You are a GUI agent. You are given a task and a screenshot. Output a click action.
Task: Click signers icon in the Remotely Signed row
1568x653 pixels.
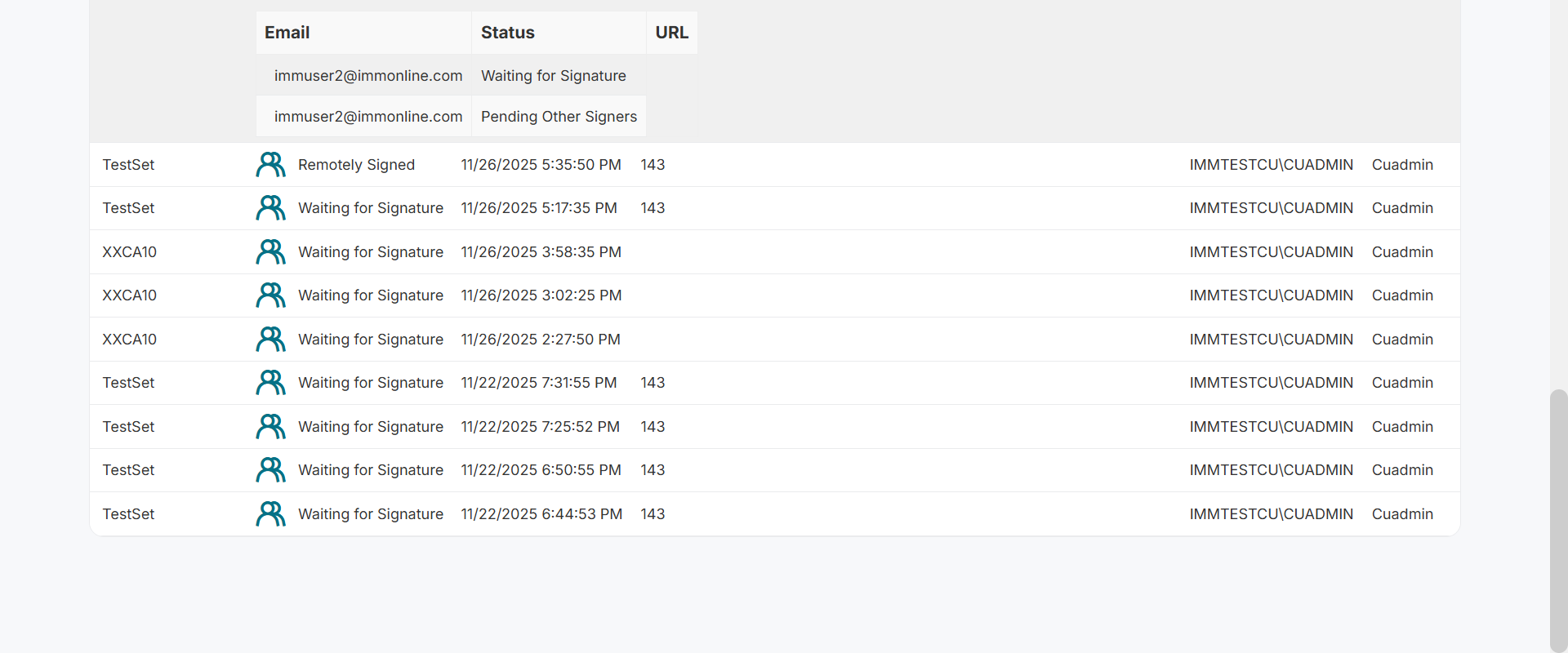tap(270, 165)
